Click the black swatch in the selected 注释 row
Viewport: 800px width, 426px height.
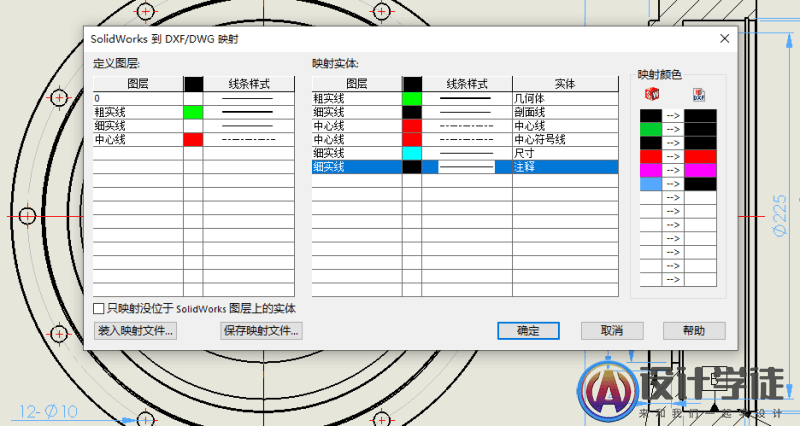(412, 167)
